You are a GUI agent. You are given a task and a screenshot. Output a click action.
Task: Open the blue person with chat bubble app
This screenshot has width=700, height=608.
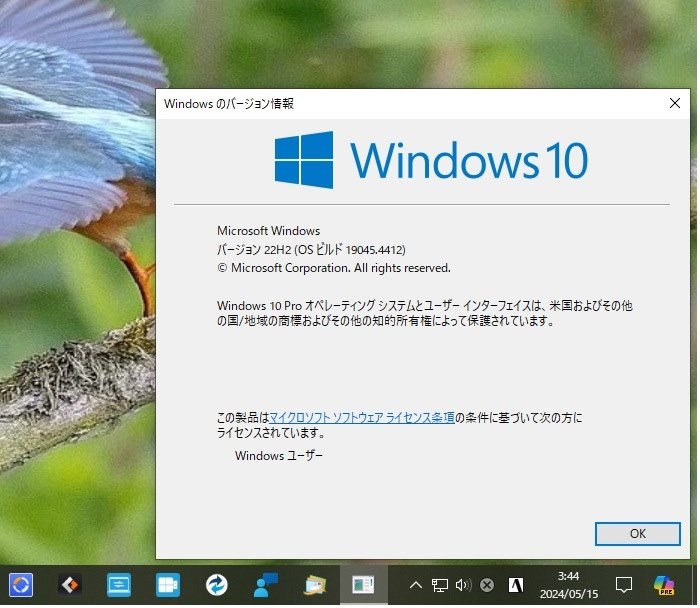266,585
